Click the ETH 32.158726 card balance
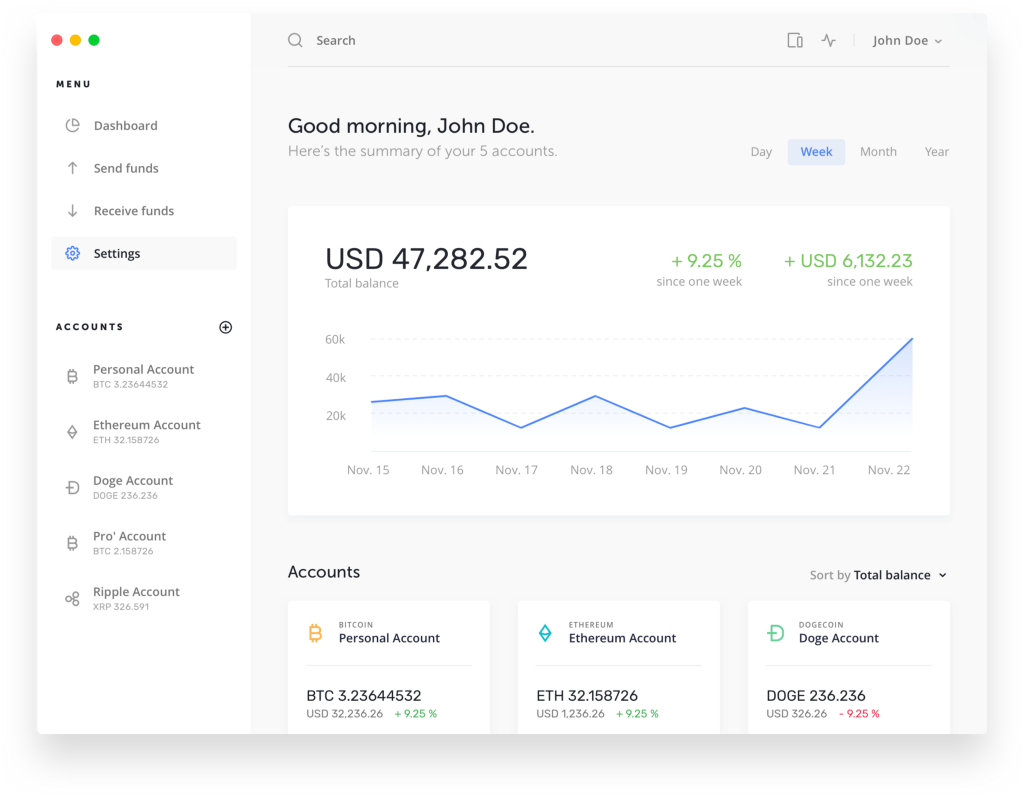The height and width of the screenshot is (795, 1024). [587, 696]
